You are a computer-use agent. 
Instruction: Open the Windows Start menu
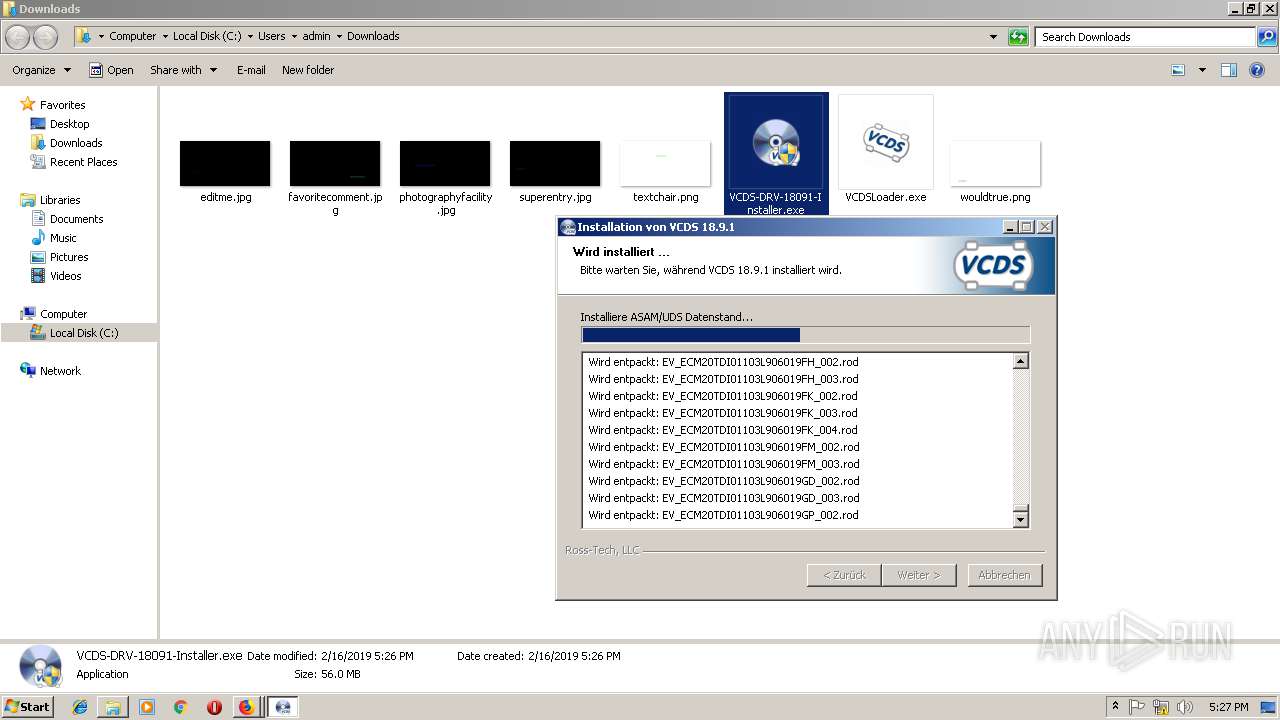pyautogui.click(x=28, y=707)
